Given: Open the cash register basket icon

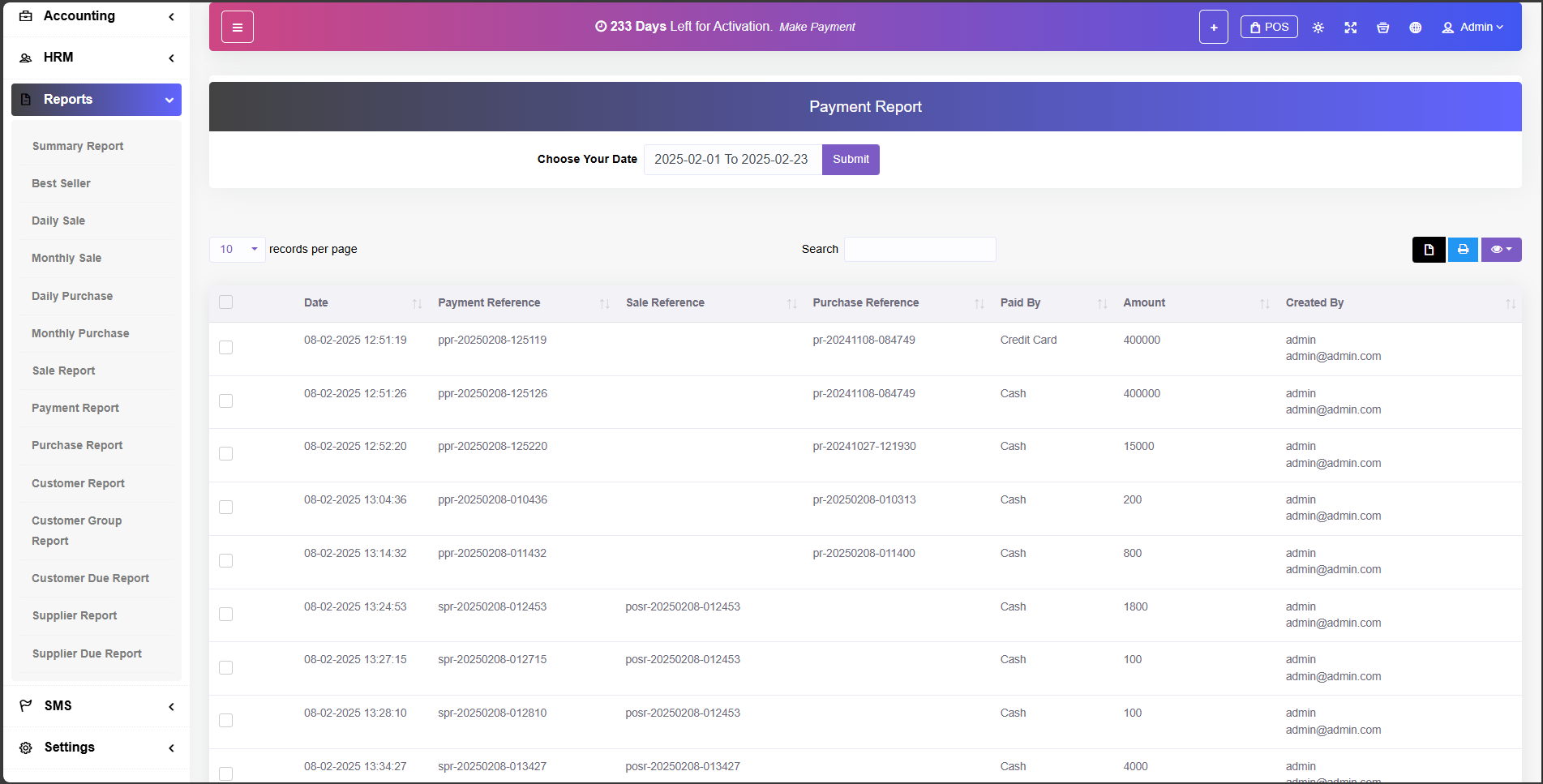Looking at the screenshot, I should [1382, 28].
